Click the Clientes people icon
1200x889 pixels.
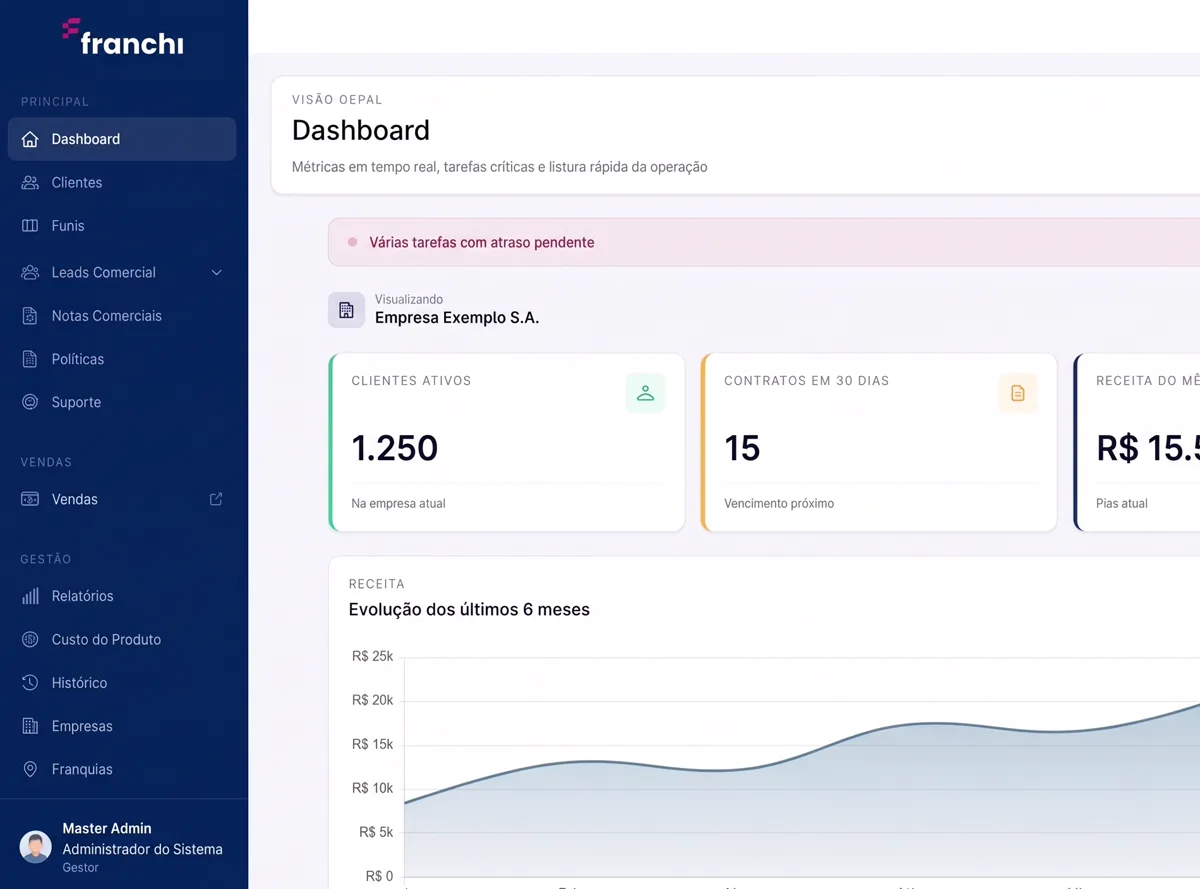point(30,182)
